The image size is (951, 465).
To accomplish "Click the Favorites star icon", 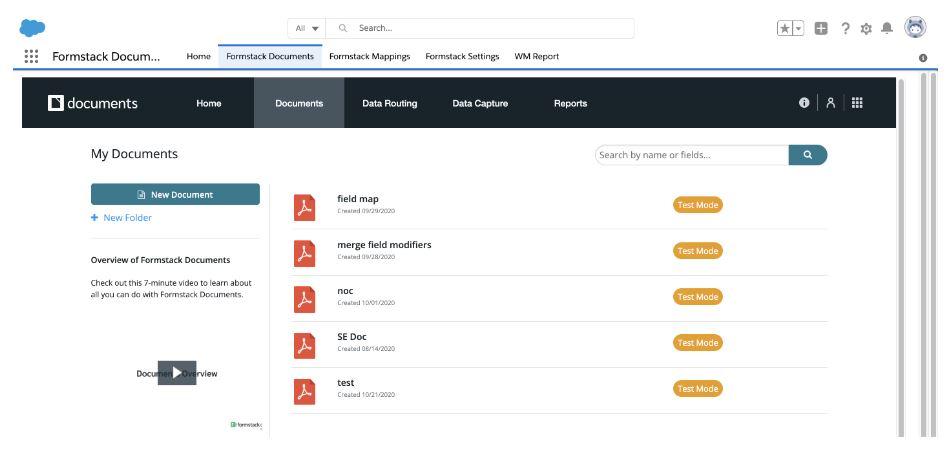I will click(x=785, y=29).
